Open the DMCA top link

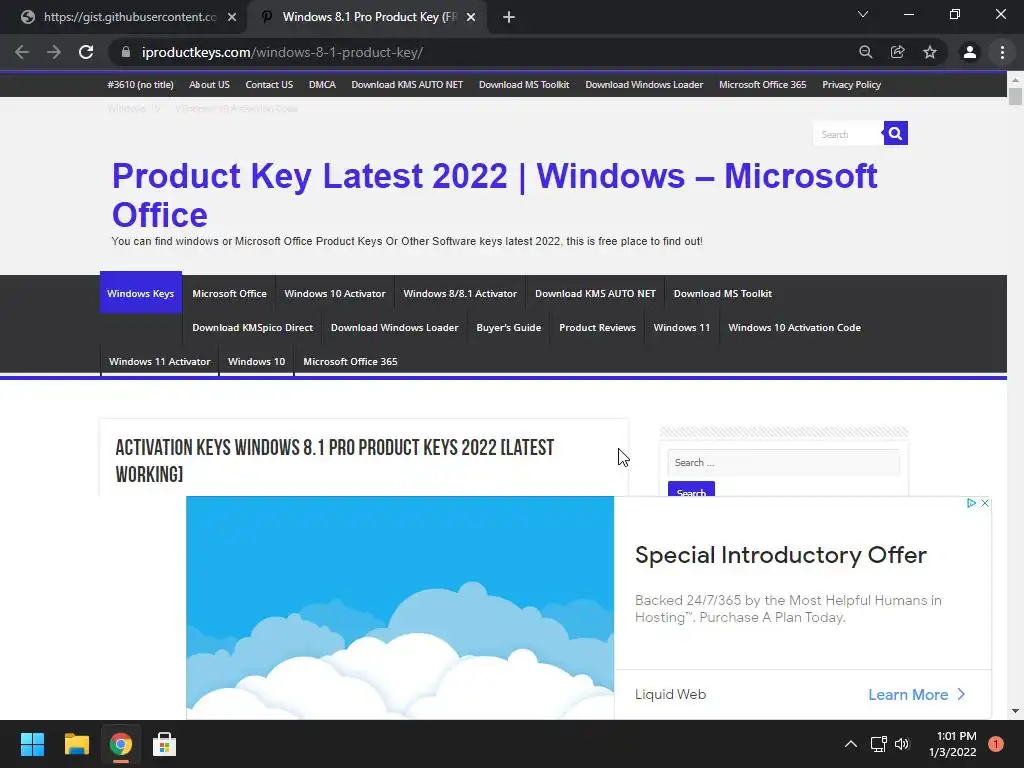point(322,84)
